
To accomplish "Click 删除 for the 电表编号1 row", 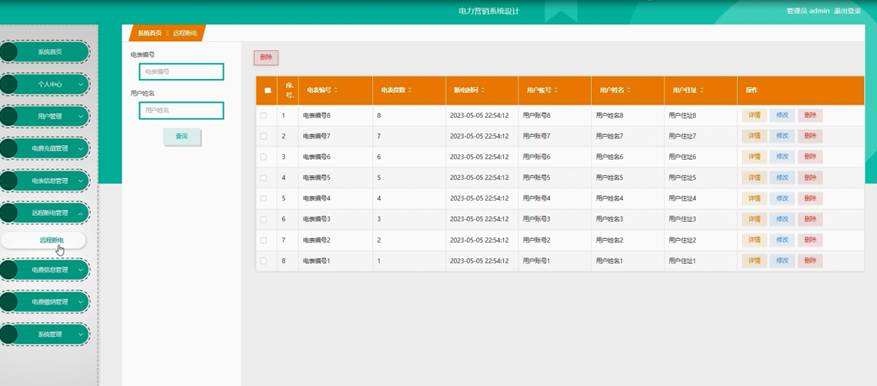I will tap(810, 261).
